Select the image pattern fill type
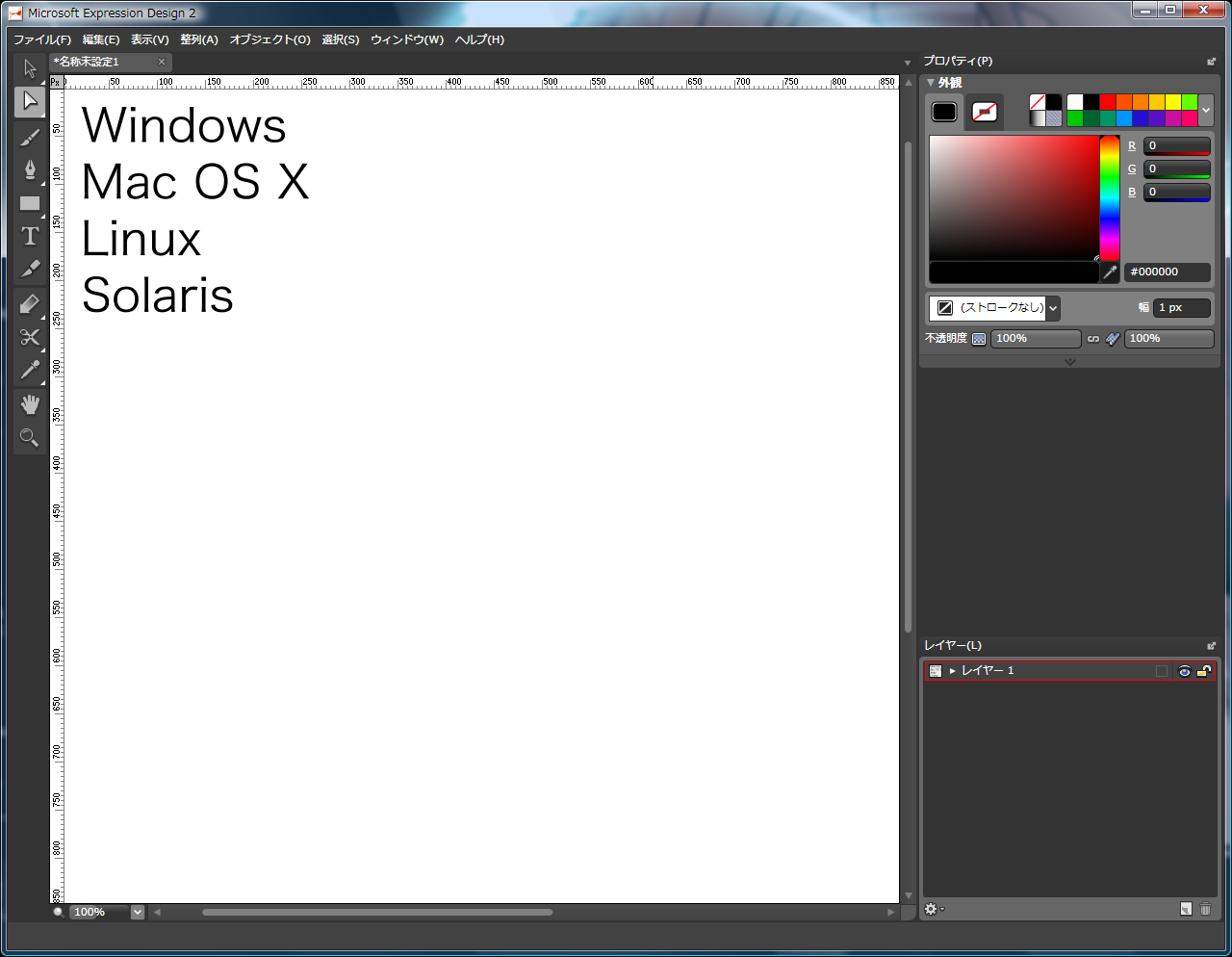 coord(1054,118)
